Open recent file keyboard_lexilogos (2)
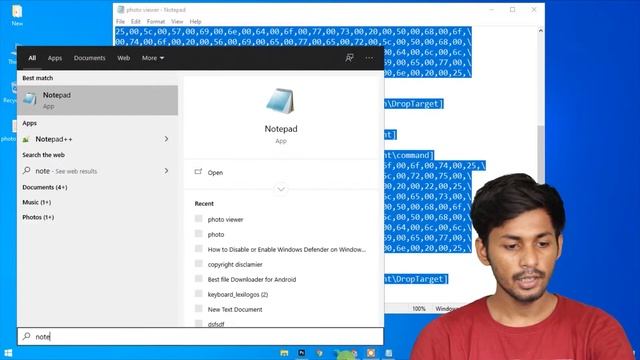 (238, 294)
